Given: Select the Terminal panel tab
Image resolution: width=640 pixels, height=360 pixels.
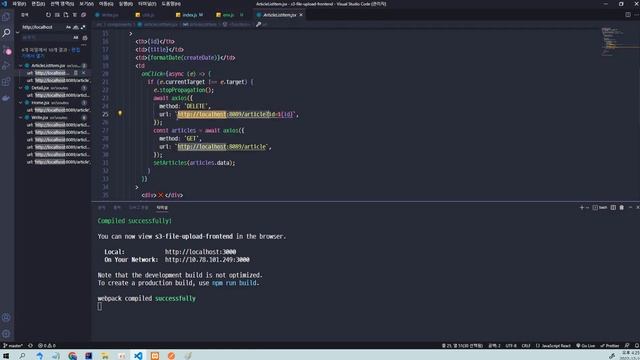Looking at the screenshot, I should 162,207.
